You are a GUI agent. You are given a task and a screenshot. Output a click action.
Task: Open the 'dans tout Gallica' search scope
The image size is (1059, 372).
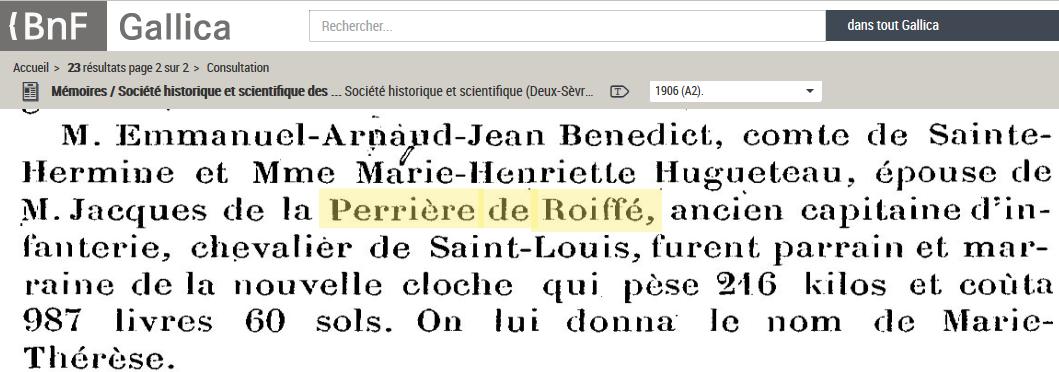942,26
